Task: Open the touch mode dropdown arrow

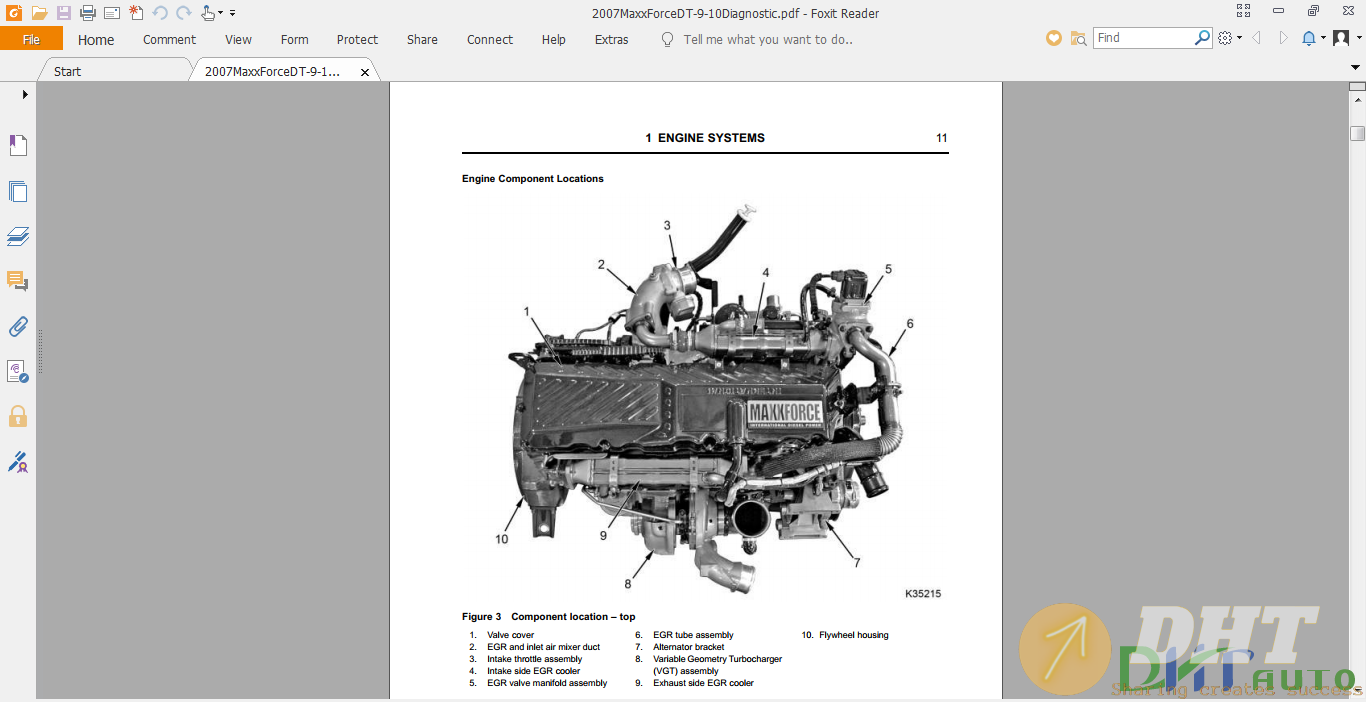Action: (221, 14)
